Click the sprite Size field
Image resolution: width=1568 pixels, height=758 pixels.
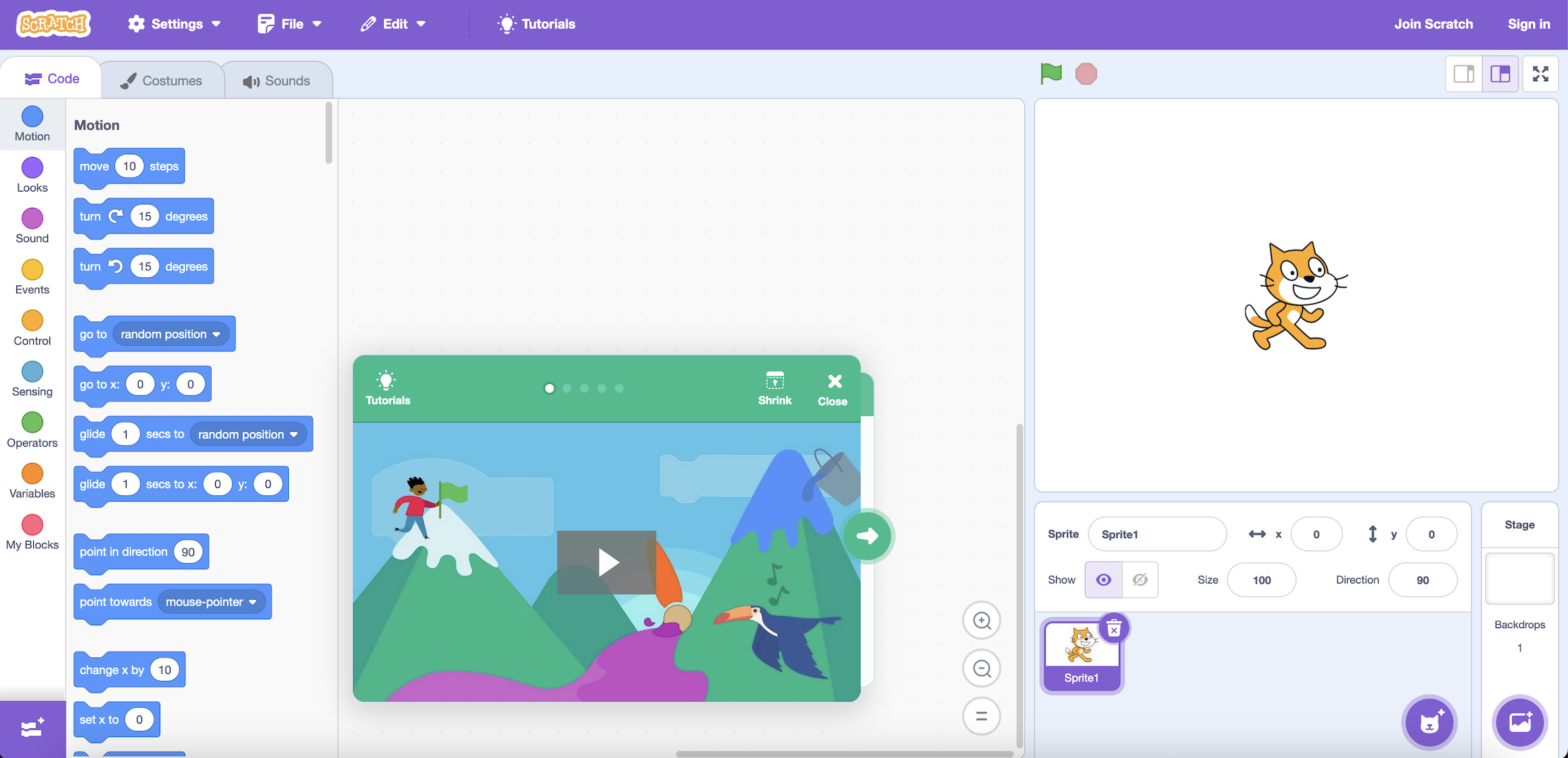point(1262,580)
